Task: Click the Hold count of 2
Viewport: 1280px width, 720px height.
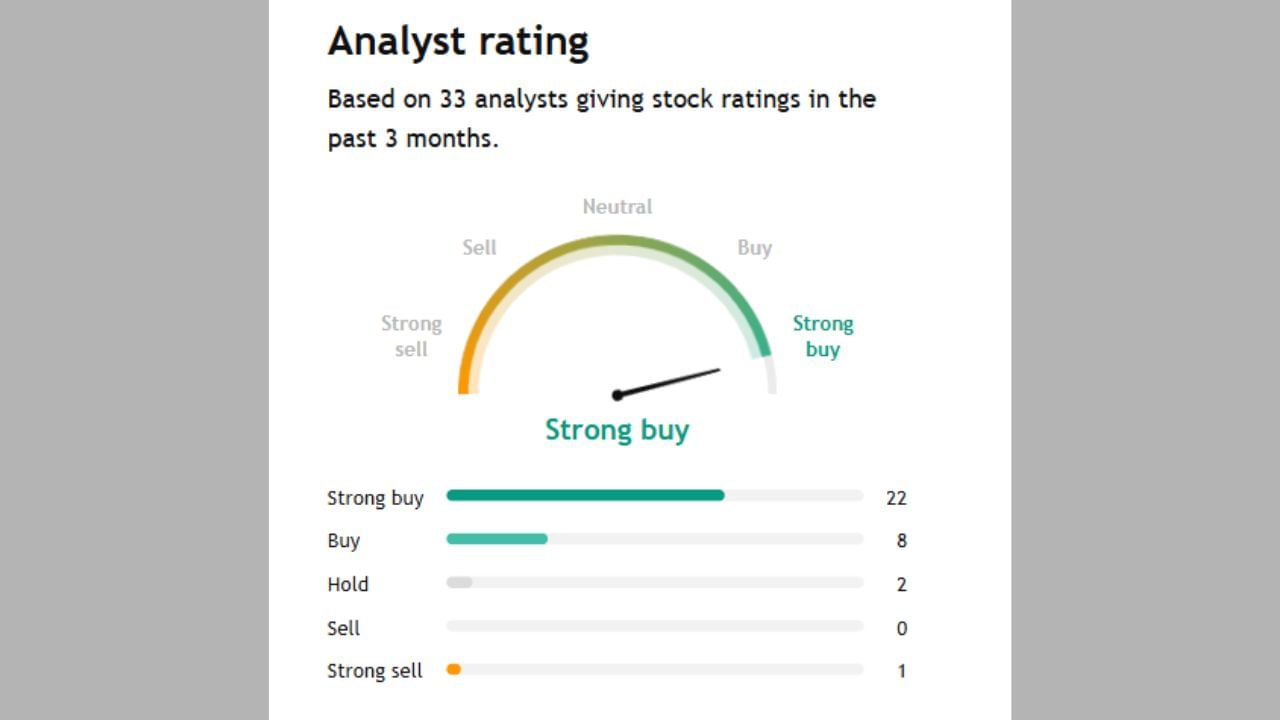Action: tap(901, 585)
